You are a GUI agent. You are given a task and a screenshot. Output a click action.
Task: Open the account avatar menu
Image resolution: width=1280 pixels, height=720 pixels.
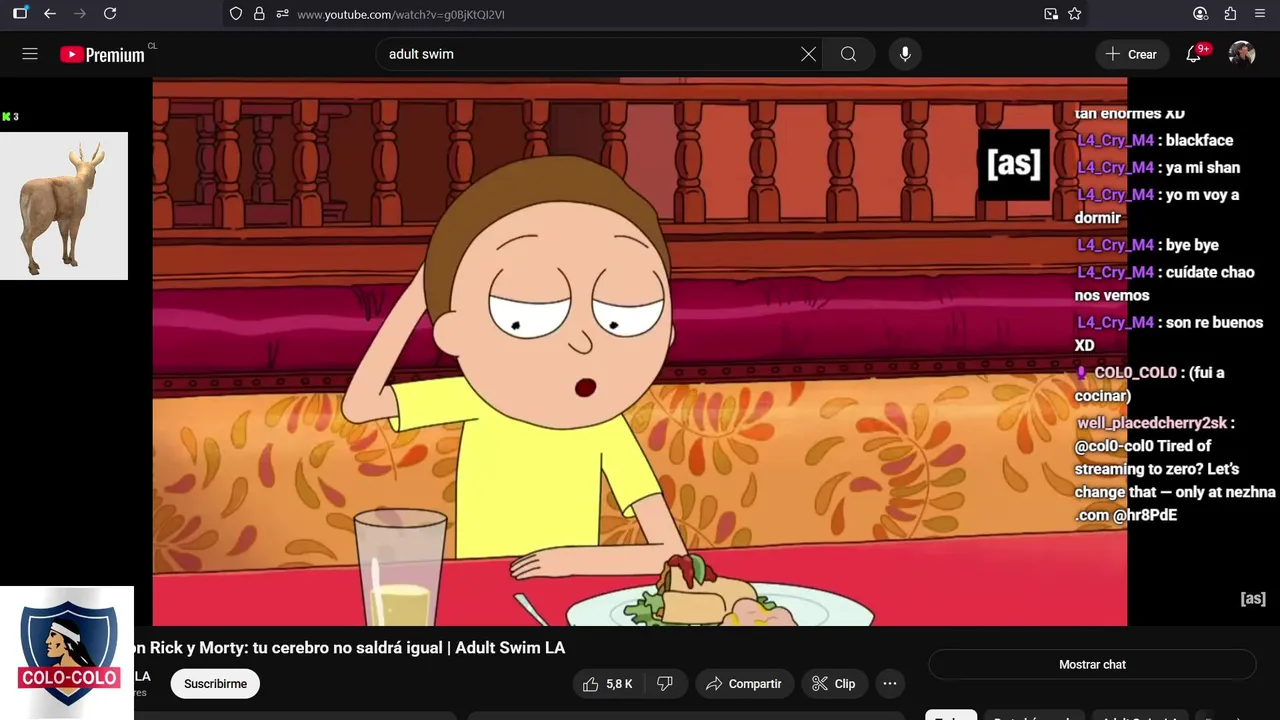click(x=1242, y=54)
